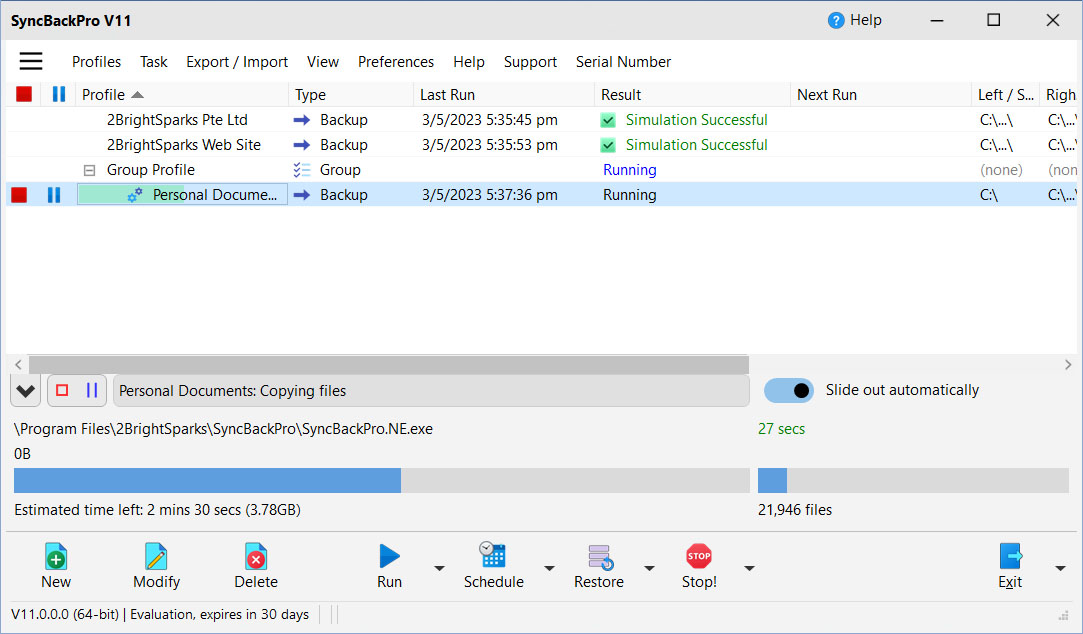Open the Serial Number menu
Viewport: 1083px width, 634px height.
click(x=623, y=62)
